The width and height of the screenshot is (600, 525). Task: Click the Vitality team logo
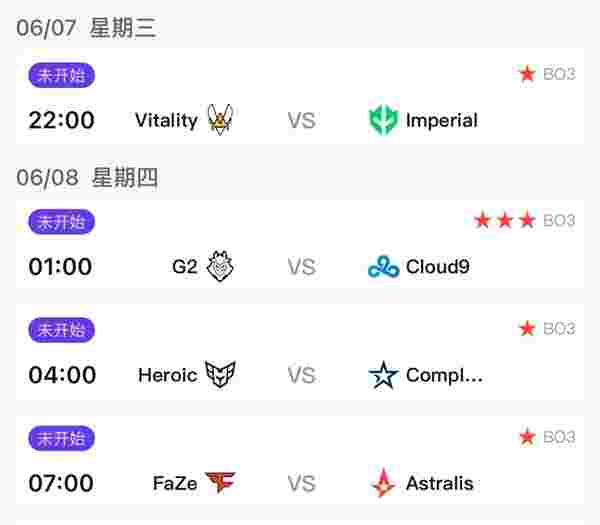tap(220, 119)
